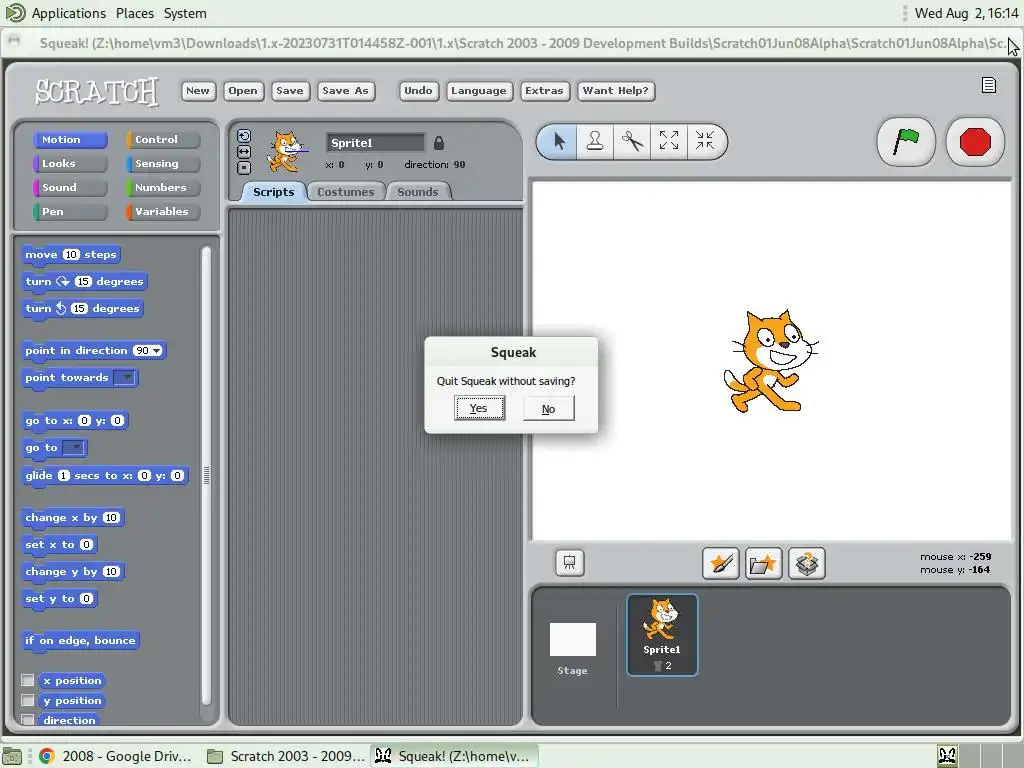Click the can-rotate rotation style icon
Image resolution: width=1024 pixels, height=768 pixels.
click(x=244, y=135)
